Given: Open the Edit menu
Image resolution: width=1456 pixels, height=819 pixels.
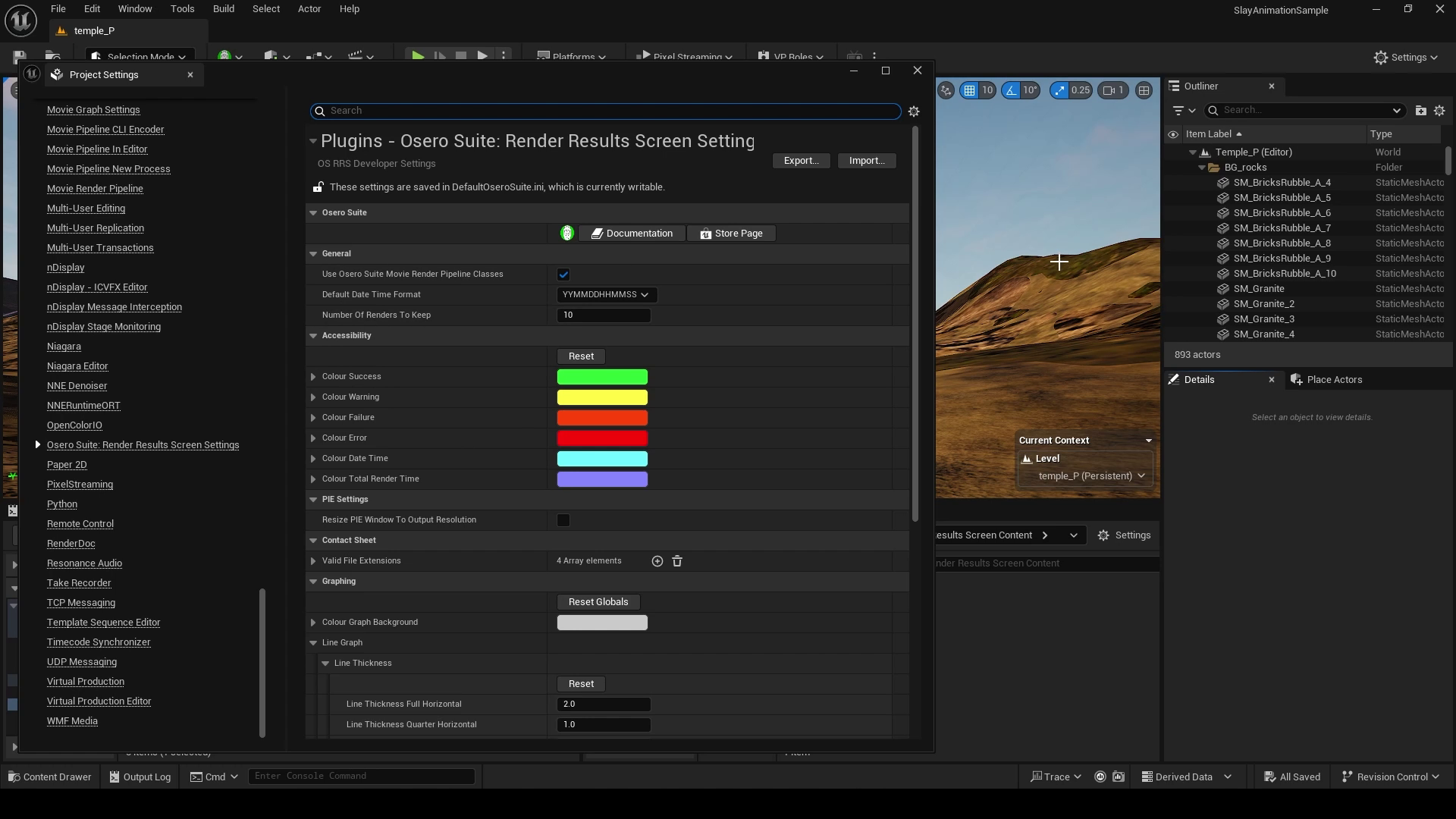Looking at the screenshot, I should coord(92,9).
